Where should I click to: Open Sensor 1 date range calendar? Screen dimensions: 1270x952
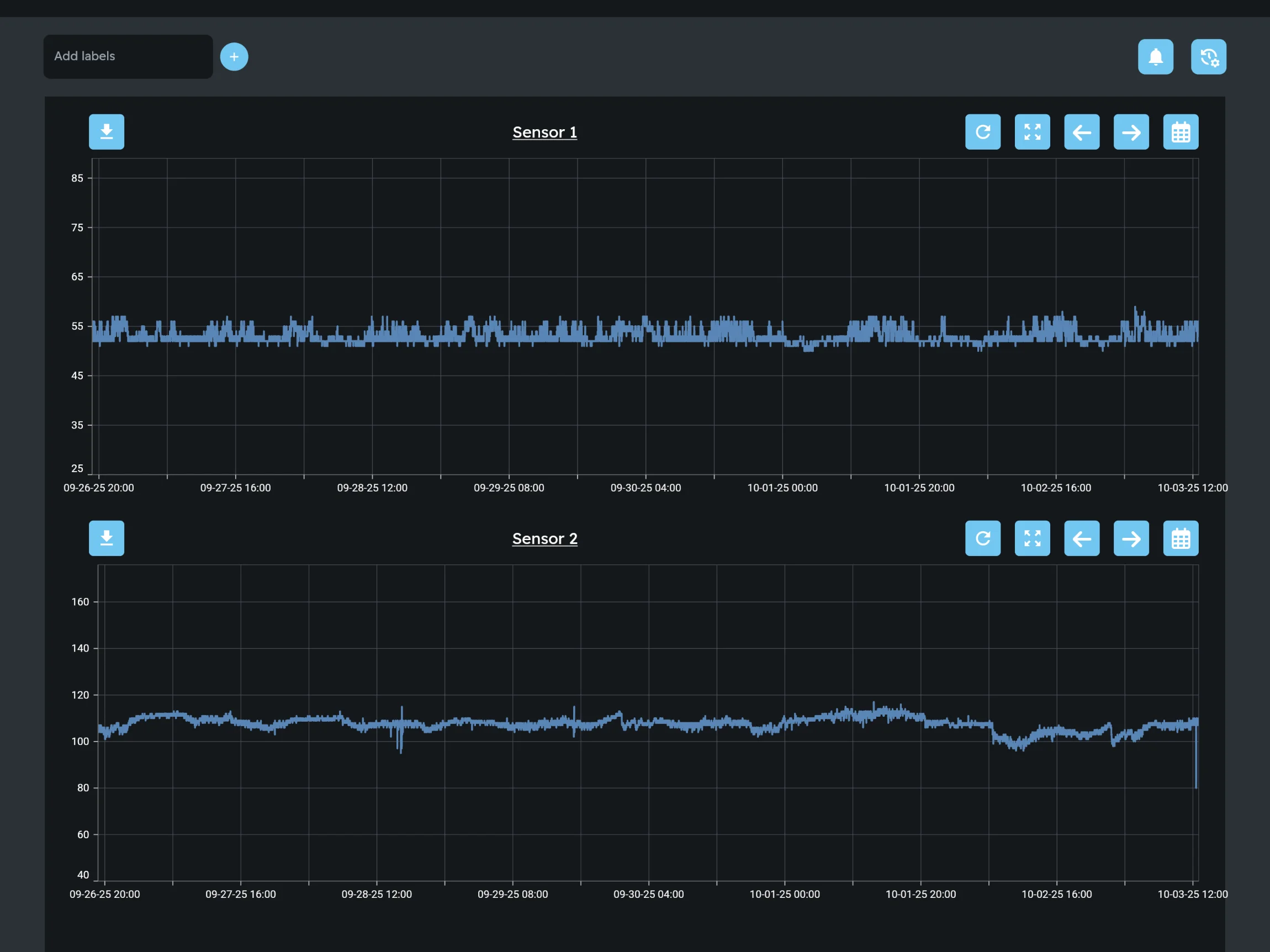coord(1180,131)
